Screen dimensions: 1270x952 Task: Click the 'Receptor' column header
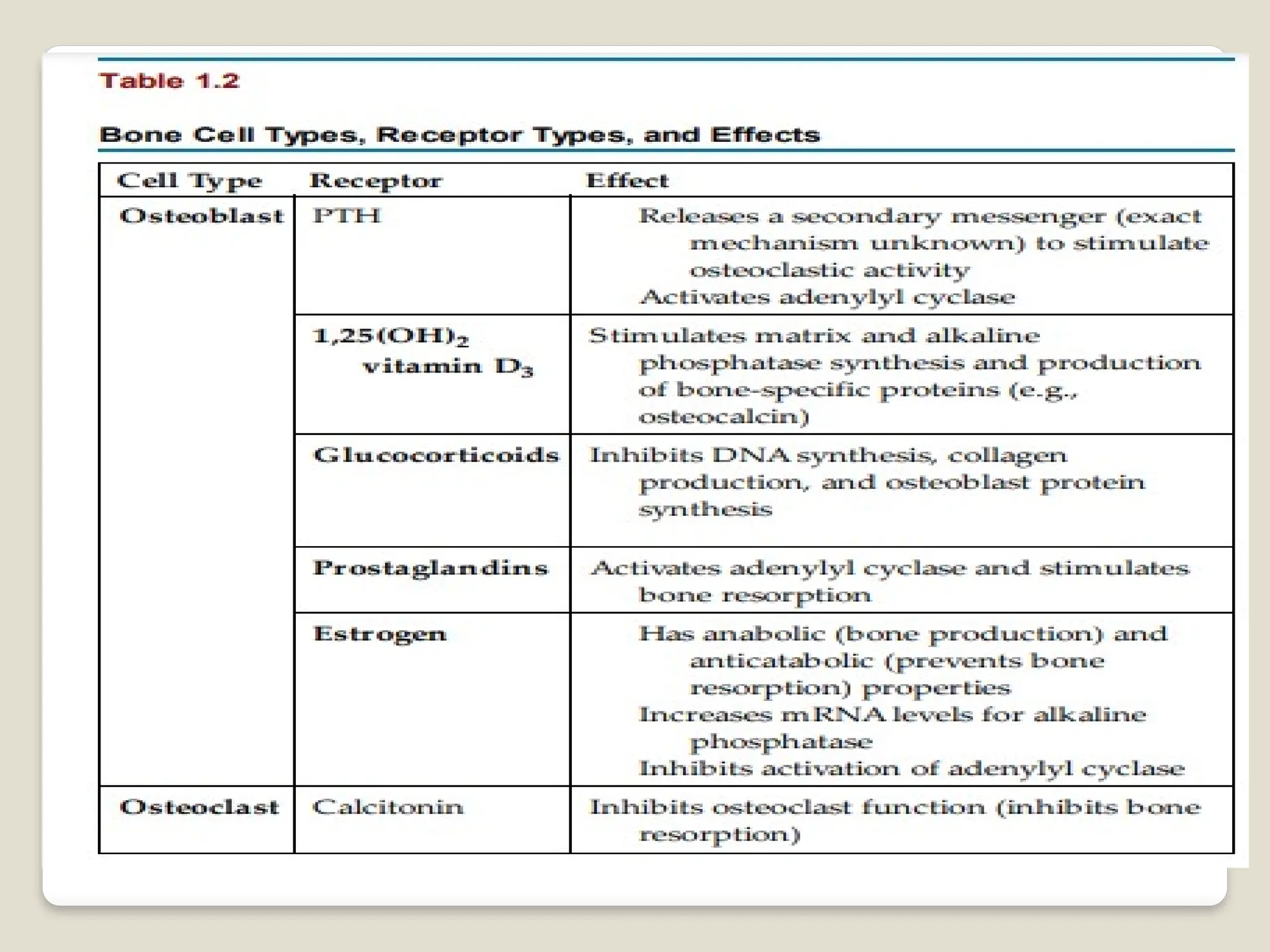click(376, 181)
